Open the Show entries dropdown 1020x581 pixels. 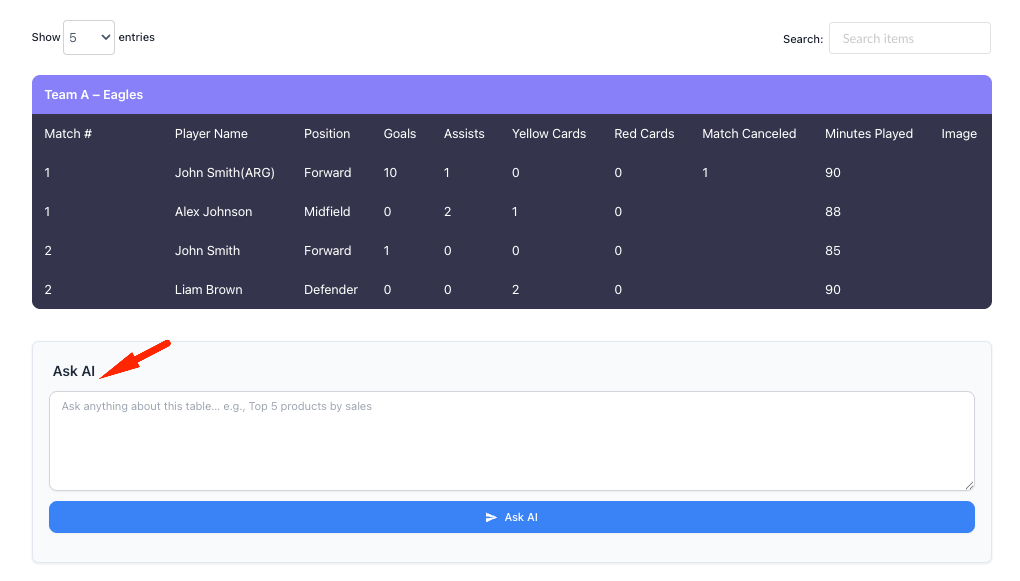pyautogui.click(x=88, y=38)
